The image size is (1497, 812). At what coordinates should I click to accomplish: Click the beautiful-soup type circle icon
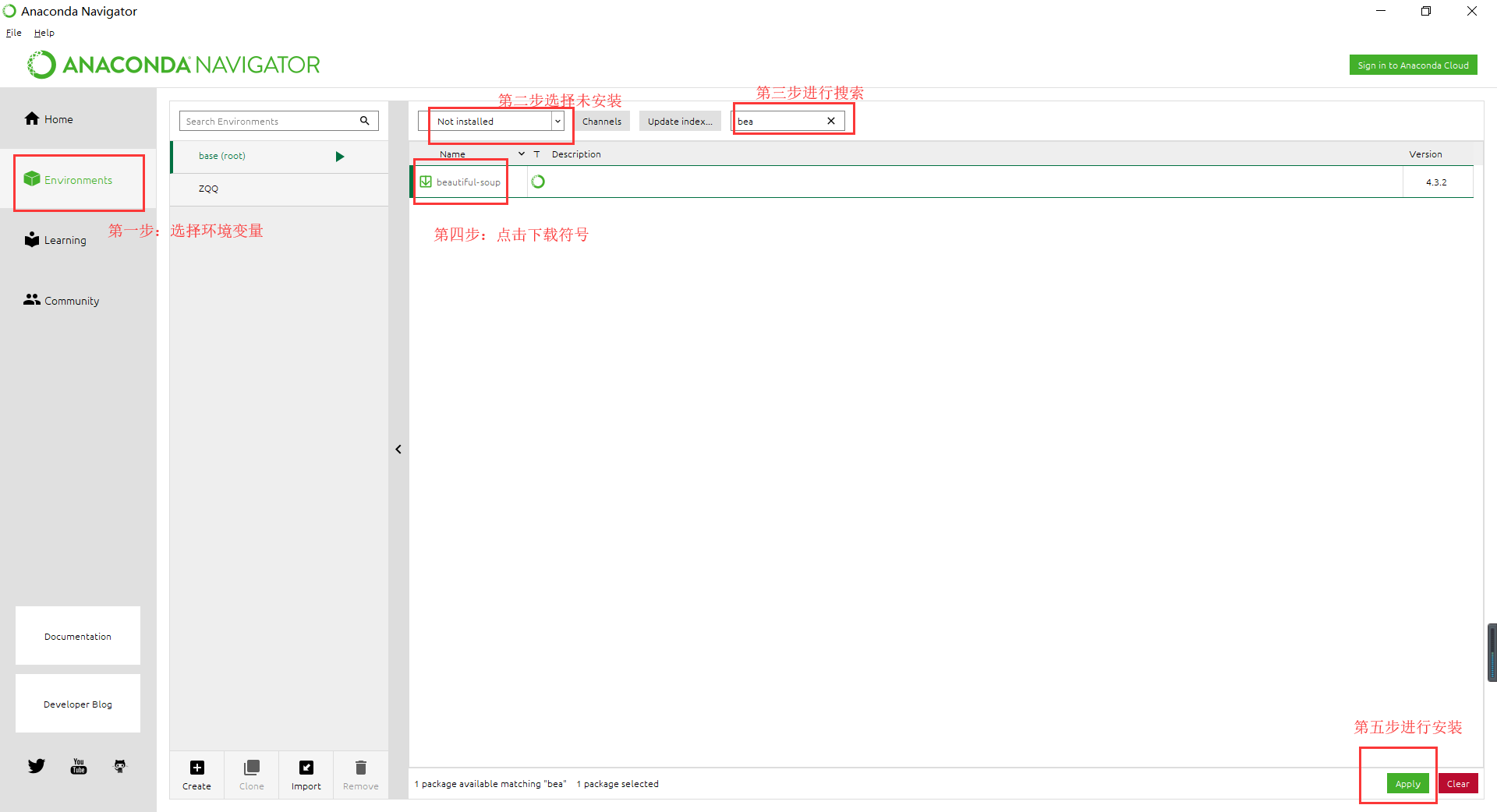(x=538, y=182)
